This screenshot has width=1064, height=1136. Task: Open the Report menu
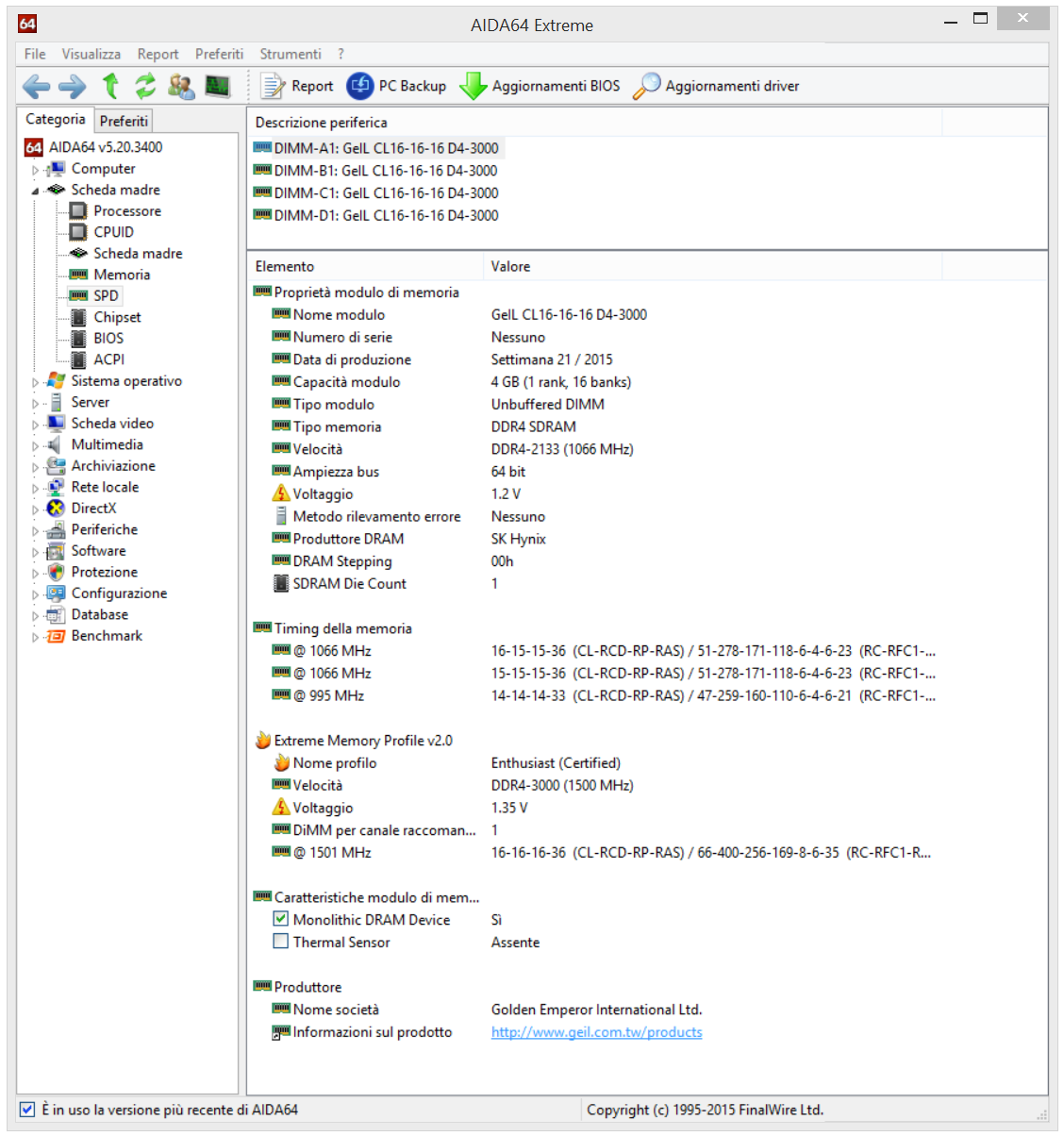158,54
